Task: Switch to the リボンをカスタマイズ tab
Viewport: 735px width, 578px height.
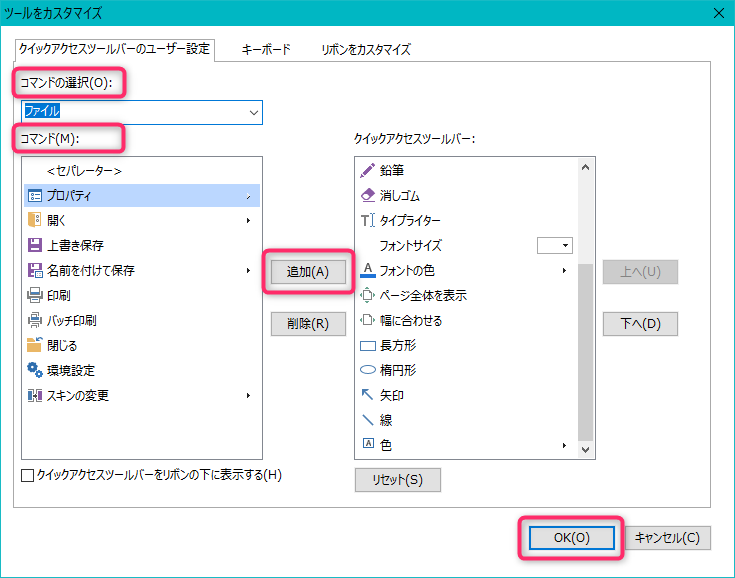Action: click(x=366, y=49)
